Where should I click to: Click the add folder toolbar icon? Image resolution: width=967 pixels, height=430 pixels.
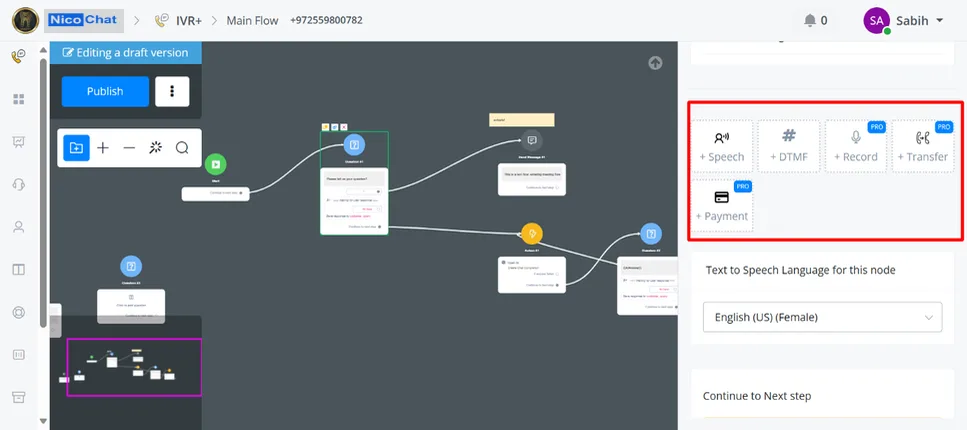pos(76,147)
